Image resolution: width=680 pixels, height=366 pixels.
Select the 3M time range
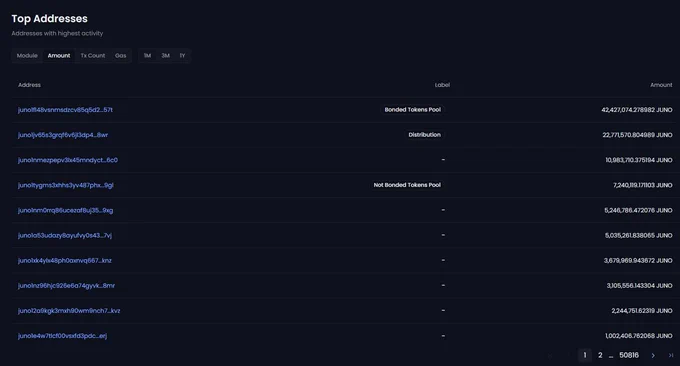[166, 56]
